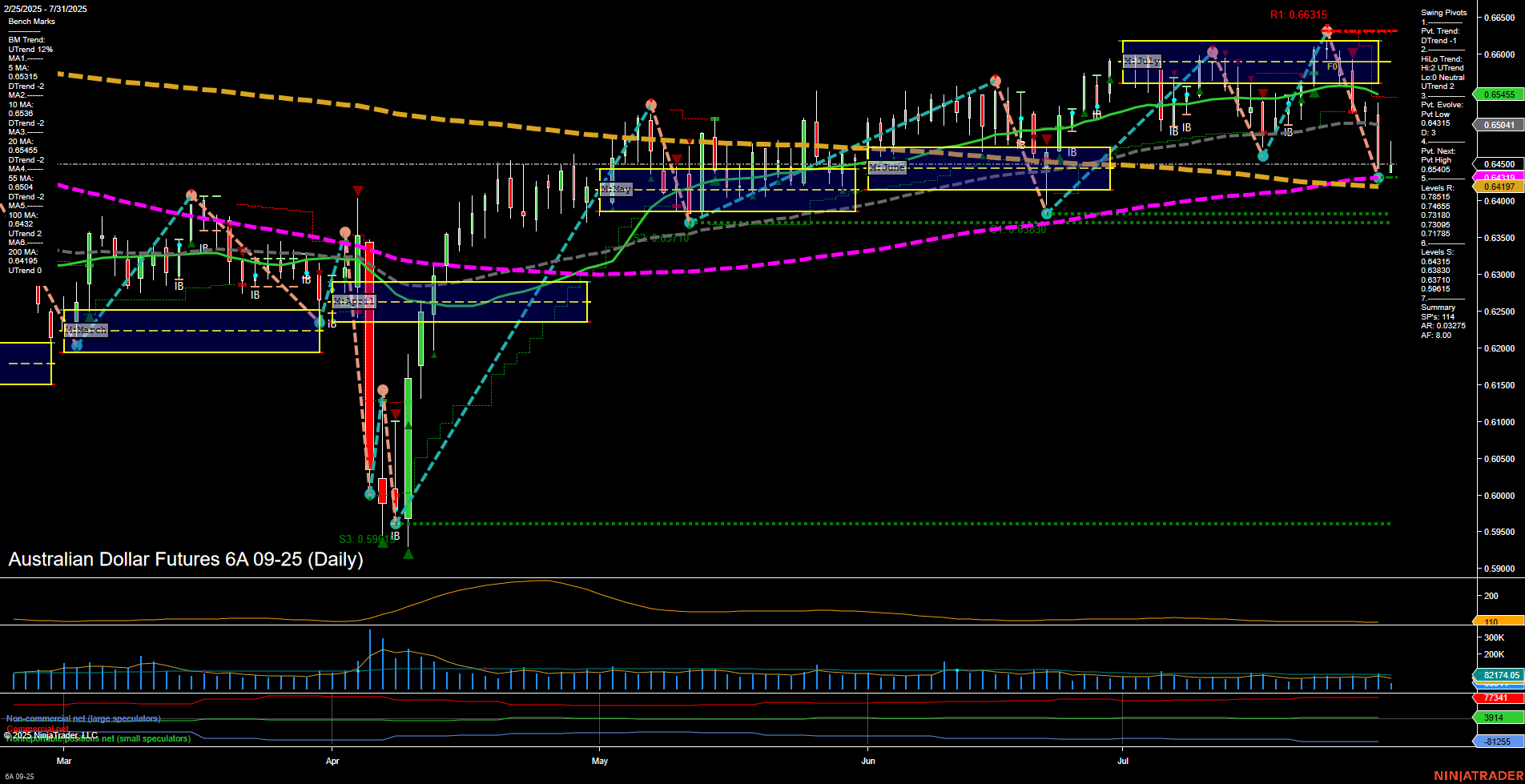Click the May label on time axis
Image resolution: width=1525 pixels, height=784 pixels.
pyautogui.click(x=600, y=761)
